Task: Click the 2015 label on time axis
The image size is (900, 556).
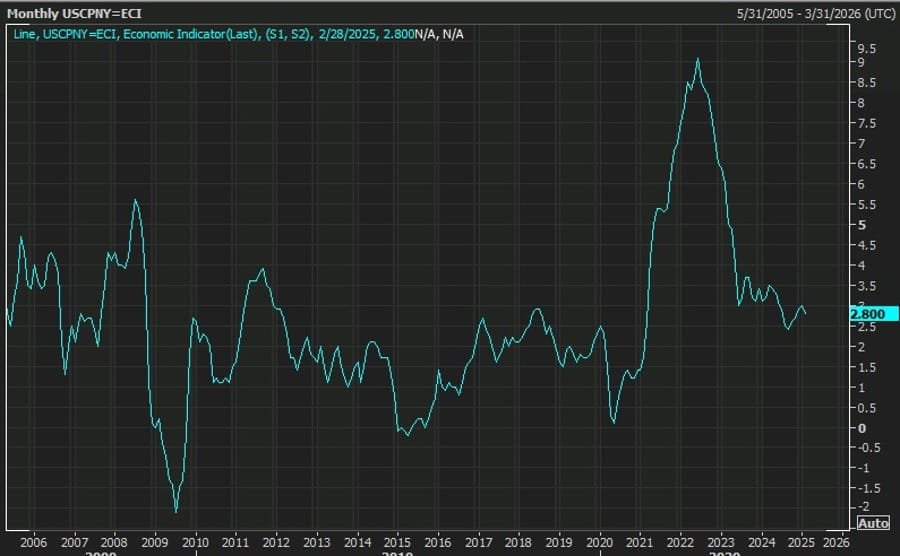Action: (397, 541)
